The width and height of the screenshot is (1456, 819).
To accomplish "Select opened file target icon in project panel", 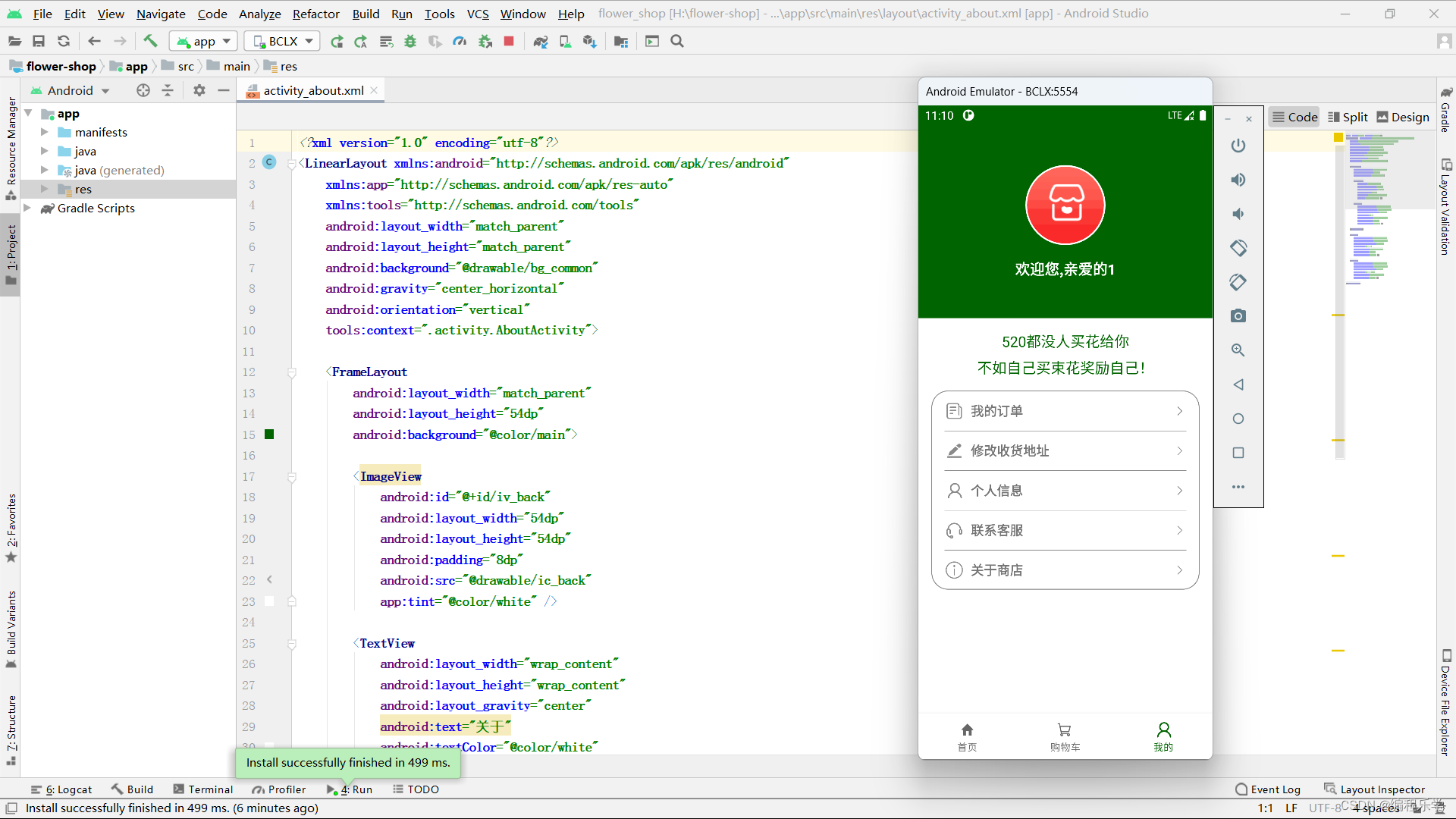I will (143, 90).
